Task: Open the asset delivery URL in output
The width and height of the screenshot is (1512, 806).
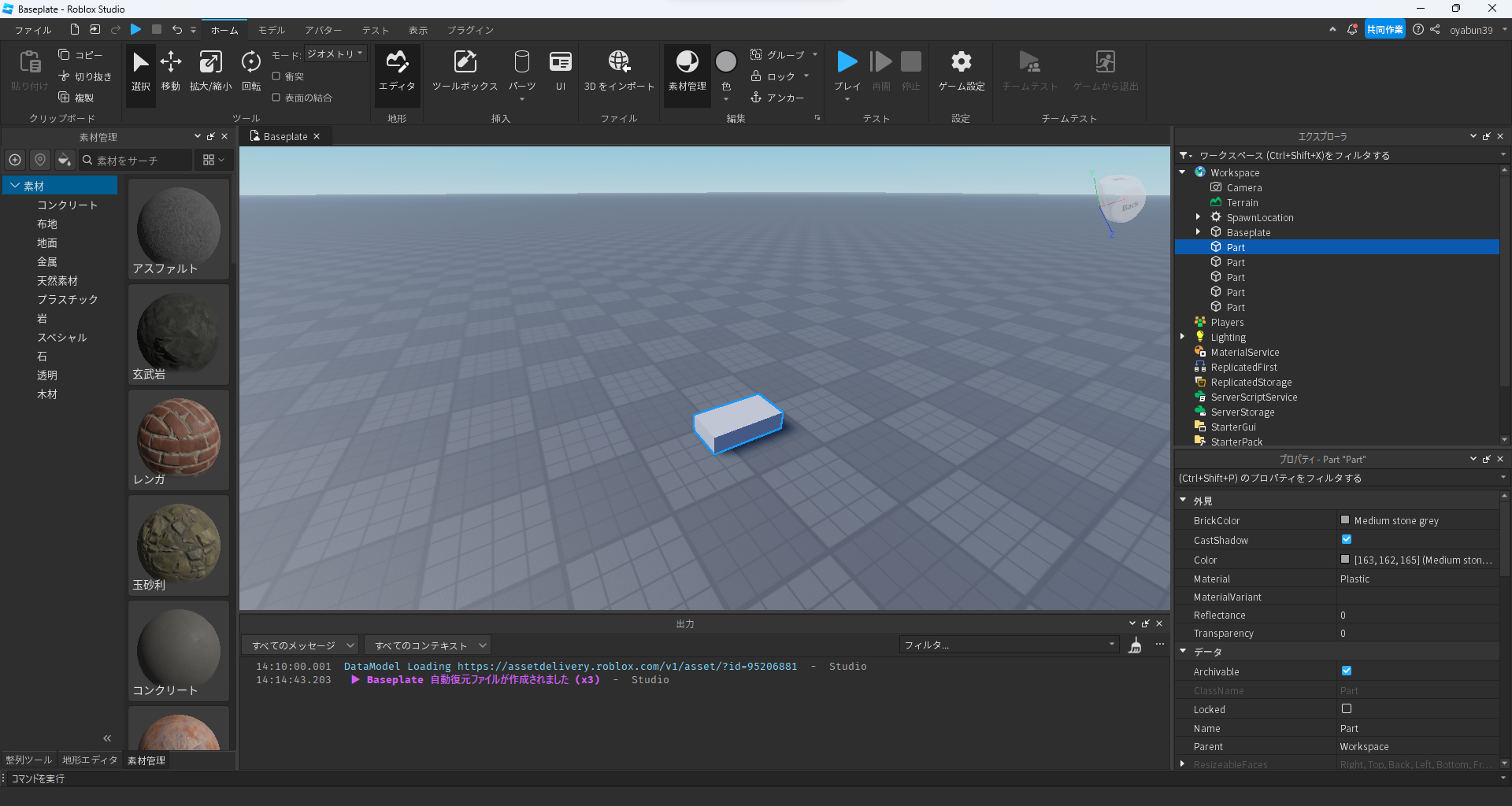Action: (627, 666)
